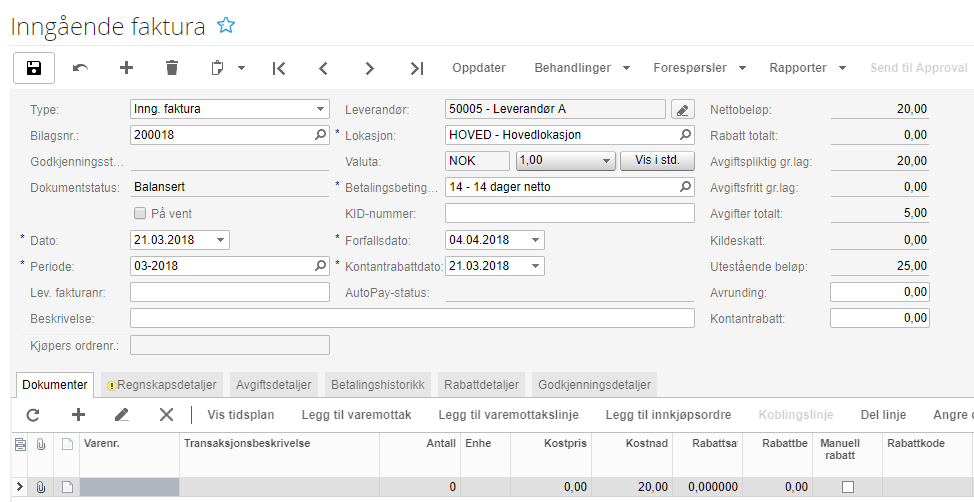Click into the KID-nummer field

tap(570, 213)
